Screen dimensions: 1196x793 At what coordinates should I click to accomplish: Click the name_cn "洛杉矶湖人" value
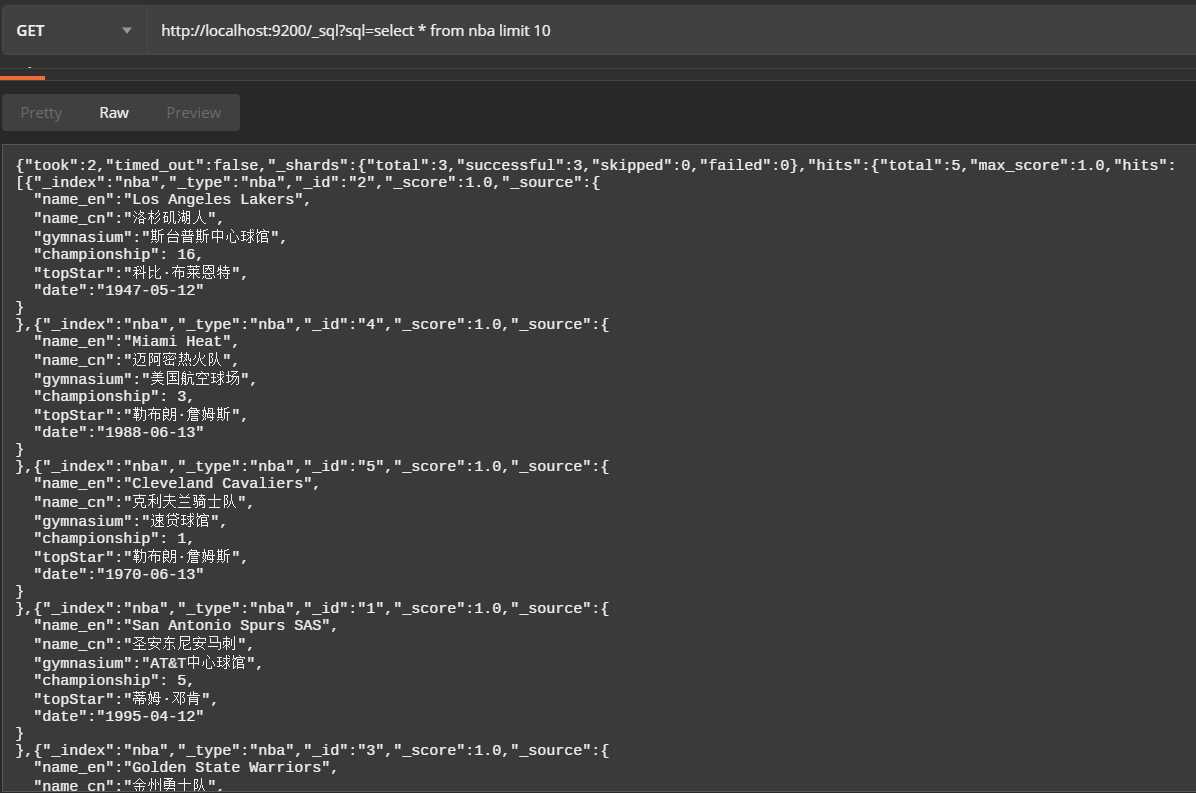(x=169, y=217)
